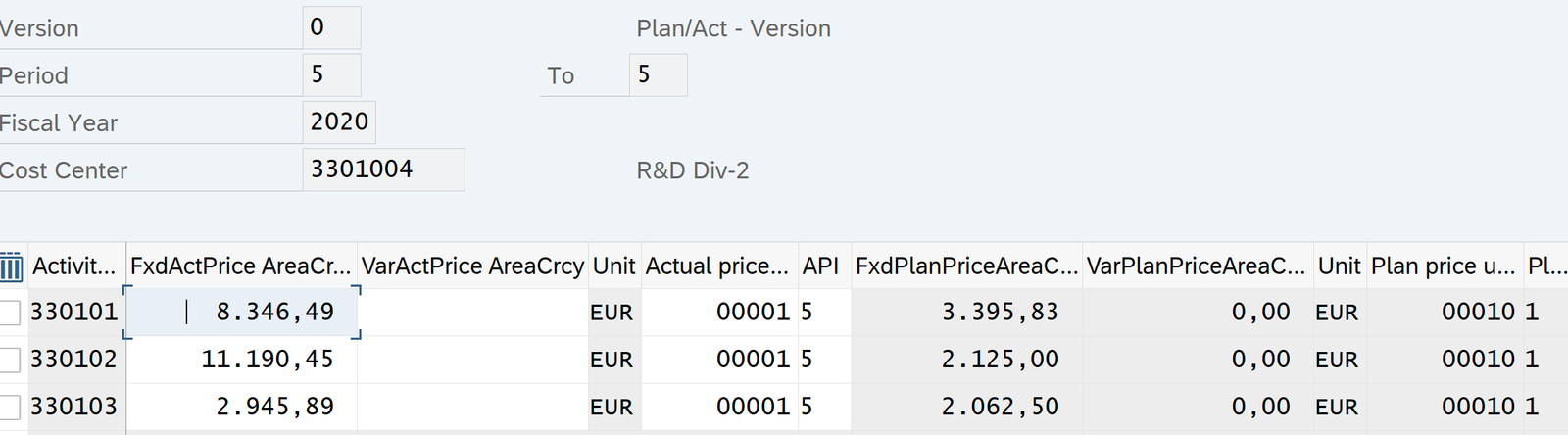Click the Plan price unit column header
This screenshot has width=1568, height=435.
click(x=1443, y=266)
